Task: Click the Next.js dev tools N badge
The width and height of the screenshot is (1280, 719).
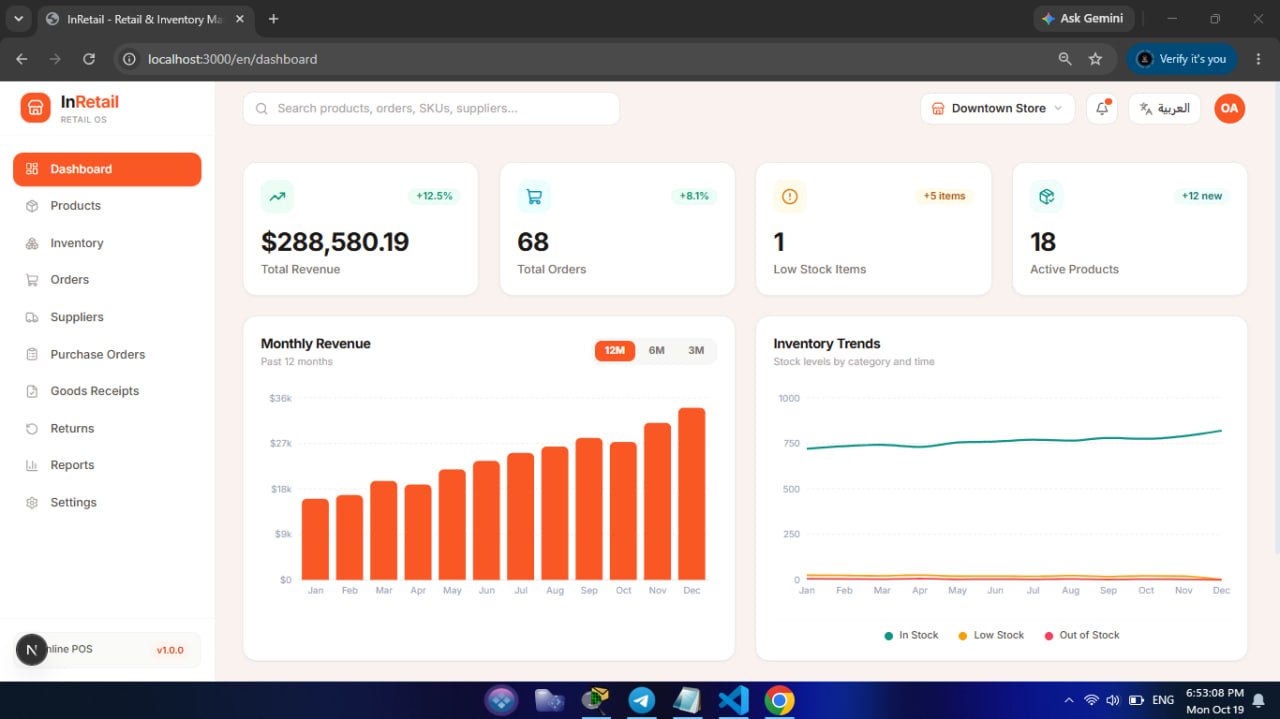Action: click(x=32, y=650)
